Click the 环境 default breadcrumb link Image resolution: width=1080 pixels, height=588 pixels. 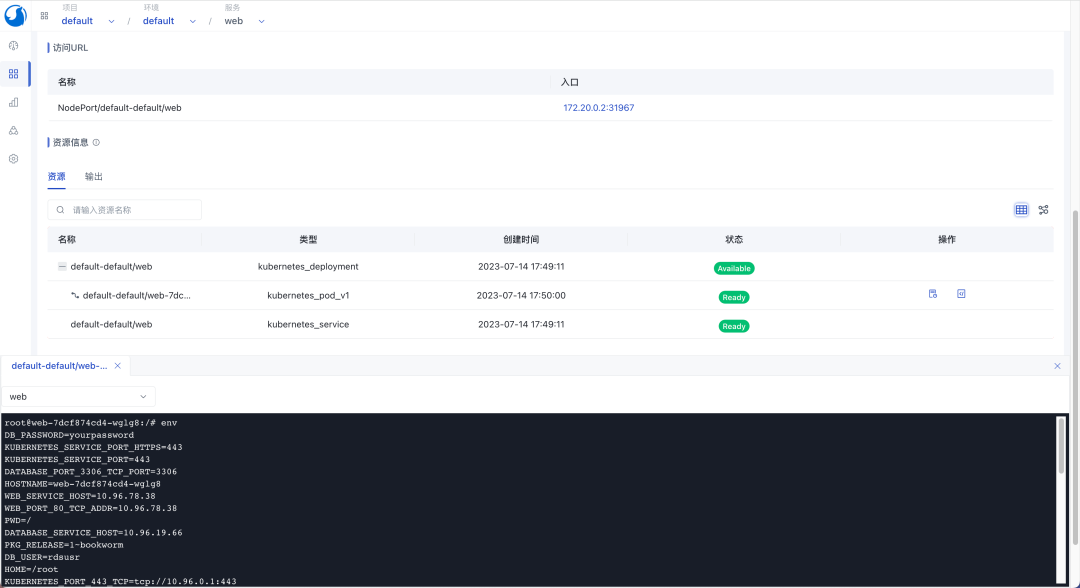[158, 21]
